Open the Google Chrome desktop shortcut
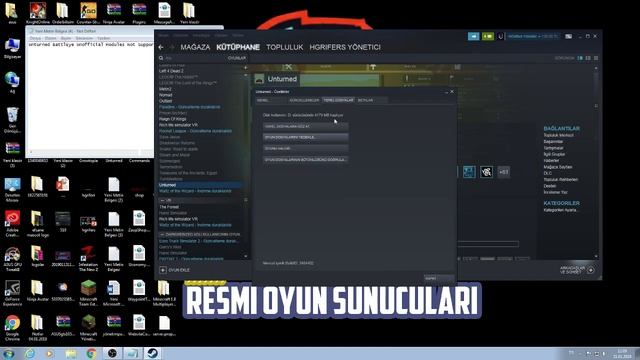This screenshot has width=640, height=360. coord(12,328)
